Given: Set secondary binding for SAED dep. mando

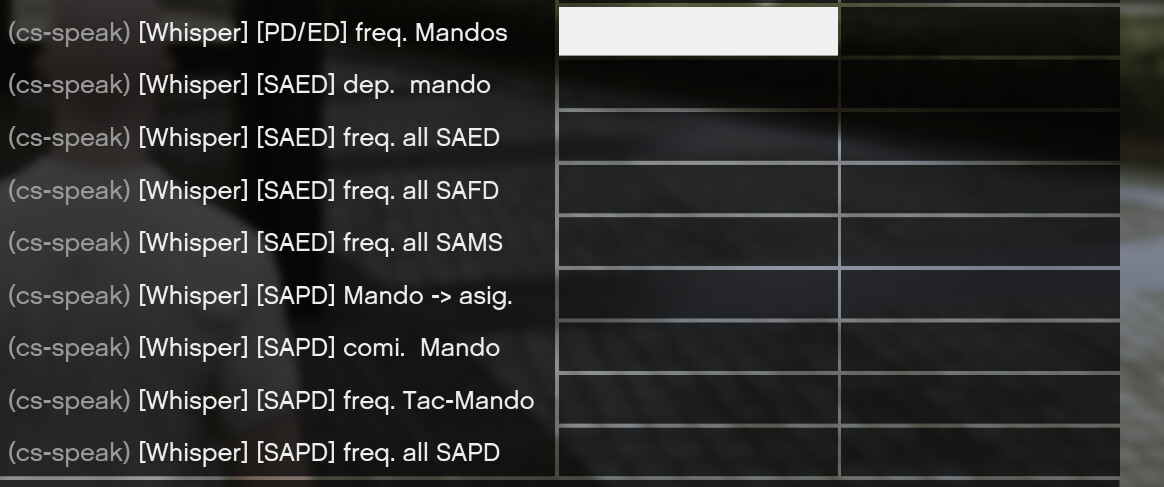Looking at the screenshot, I should pos(980,84).
